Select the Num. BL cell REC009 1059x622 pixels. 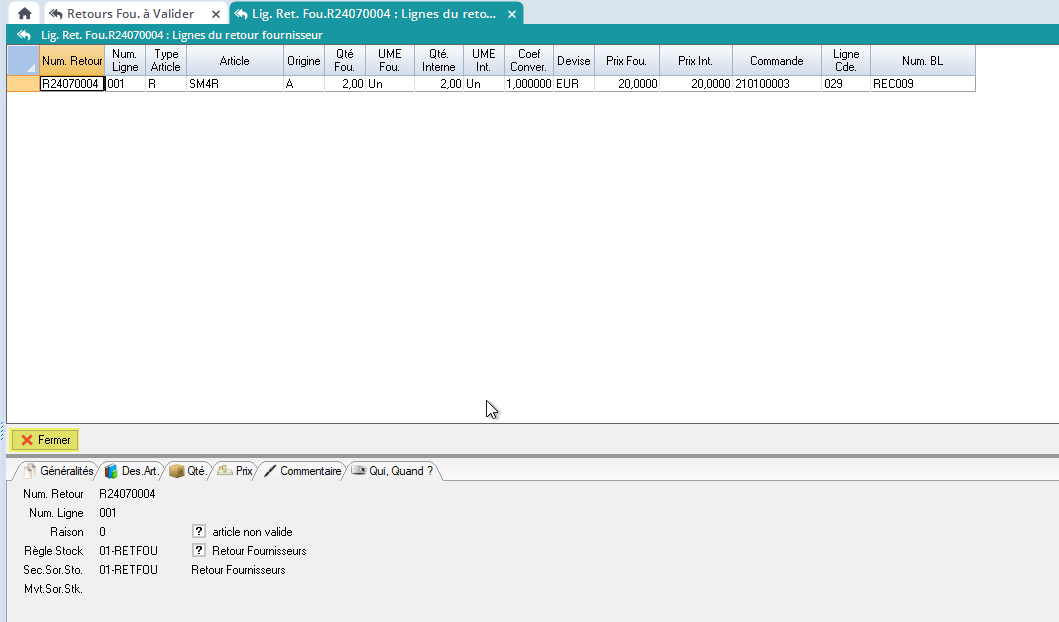[922, 85]
